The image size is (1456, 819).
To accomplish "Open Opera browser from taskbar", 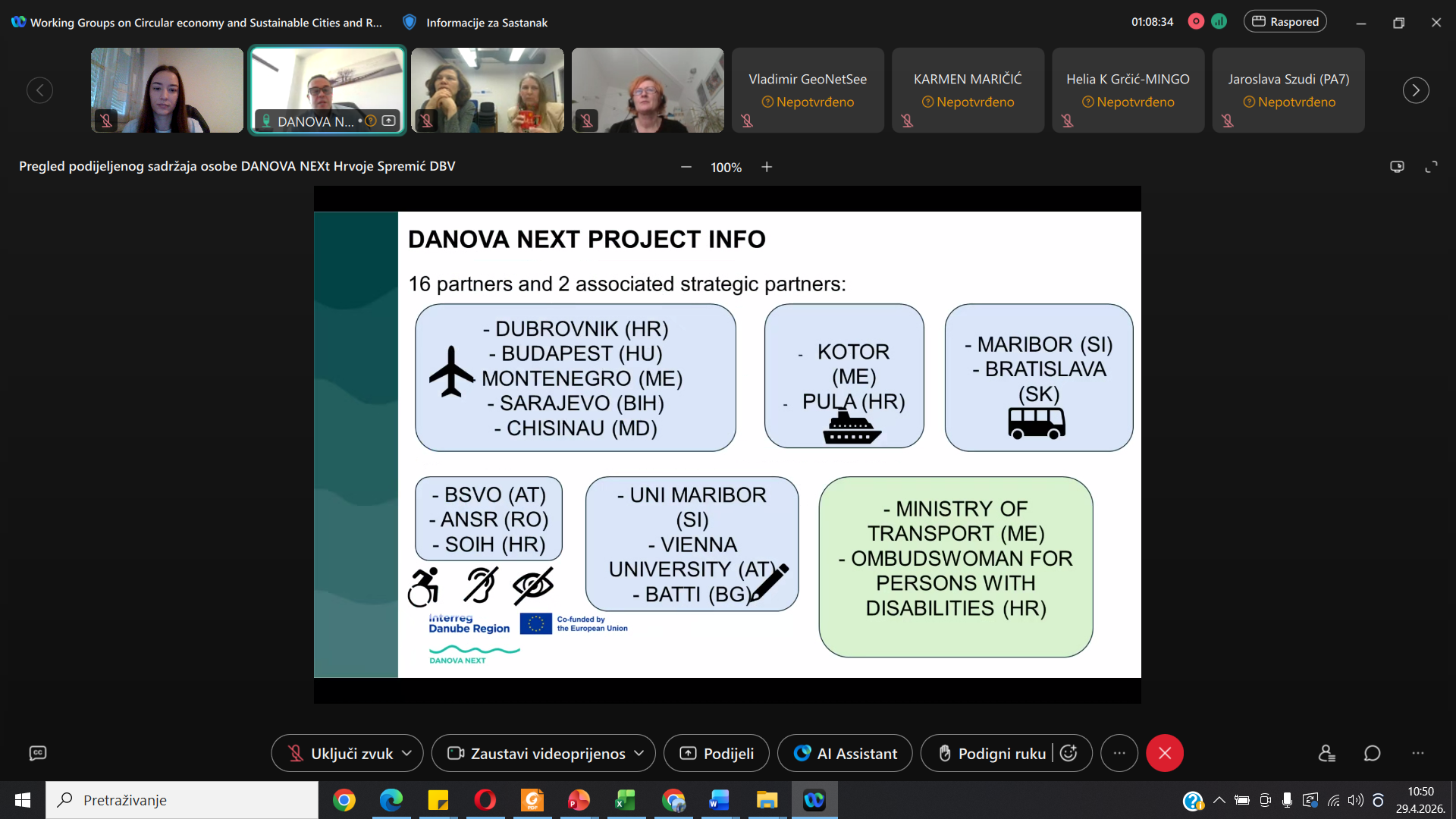I will click(485, 800).
